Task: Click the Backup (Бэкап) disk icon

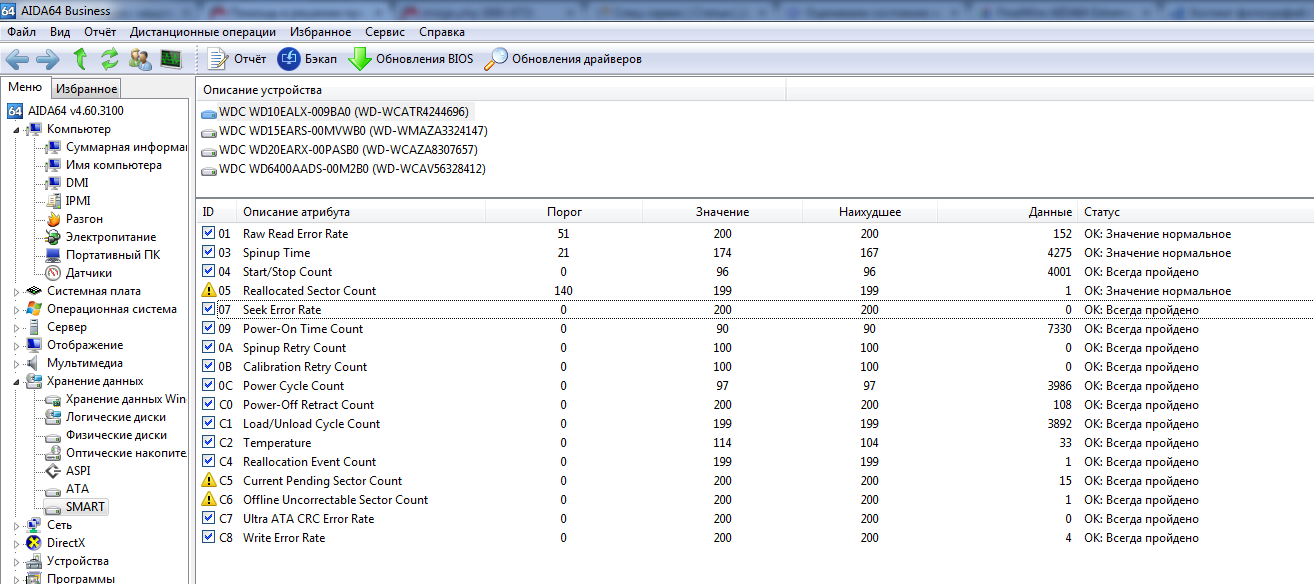Action: [289, 59]
